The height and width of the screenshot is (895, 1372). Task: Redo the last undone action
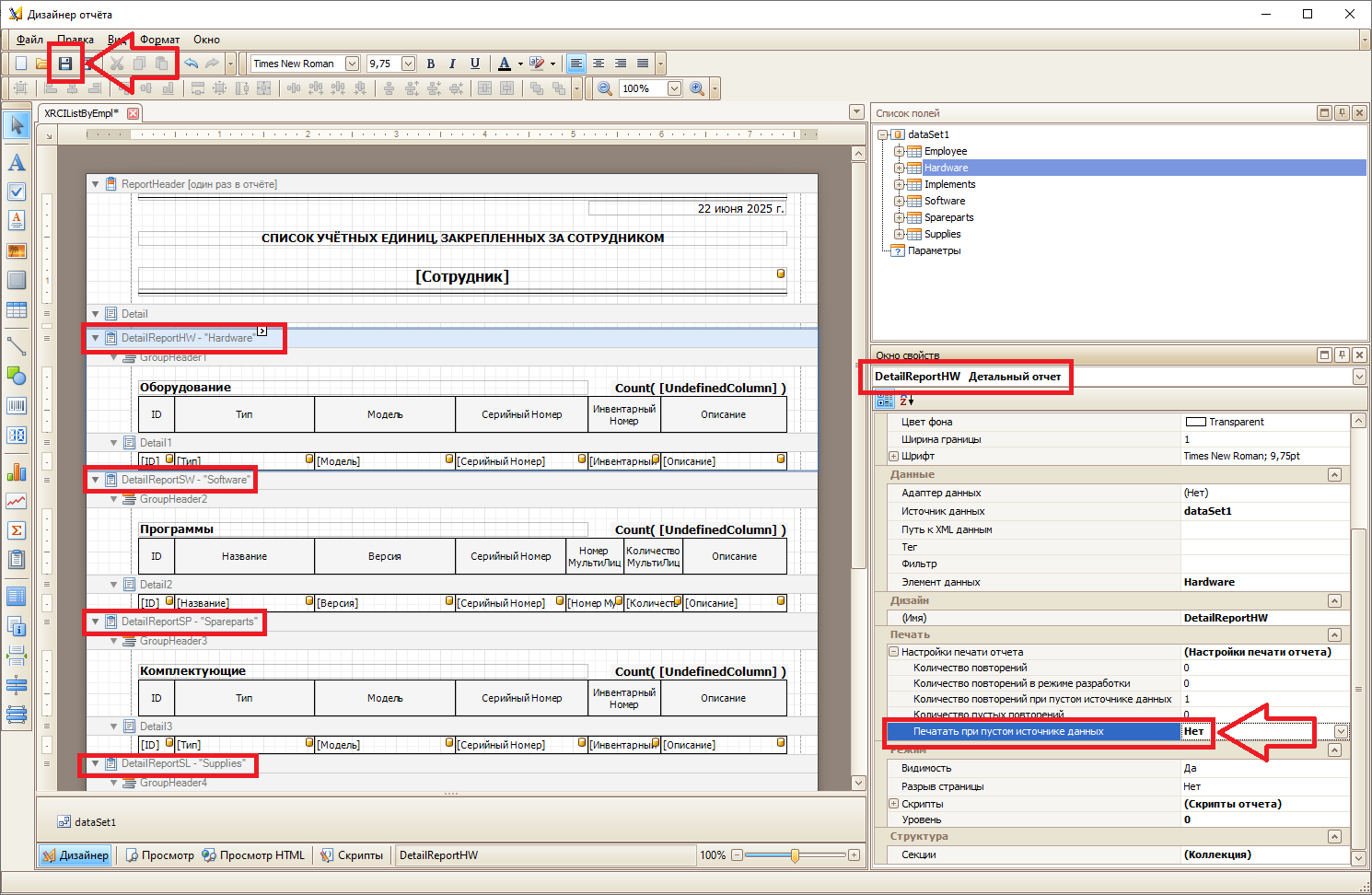click(x=212, y=64)
